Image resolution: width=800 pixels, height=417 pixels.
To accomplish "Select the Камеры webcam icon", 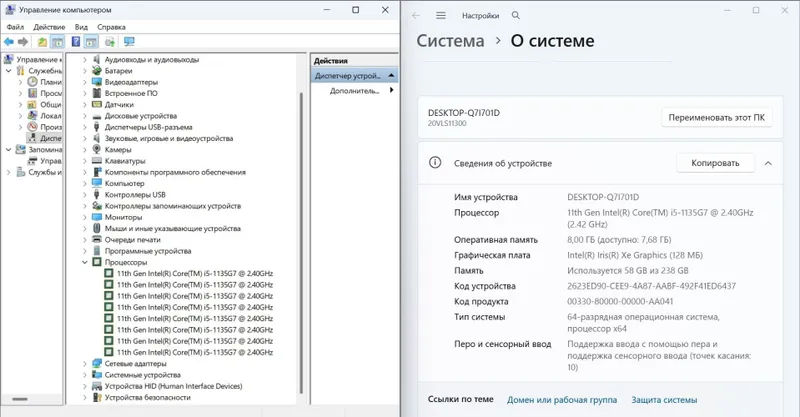I will tap(97, 150).
